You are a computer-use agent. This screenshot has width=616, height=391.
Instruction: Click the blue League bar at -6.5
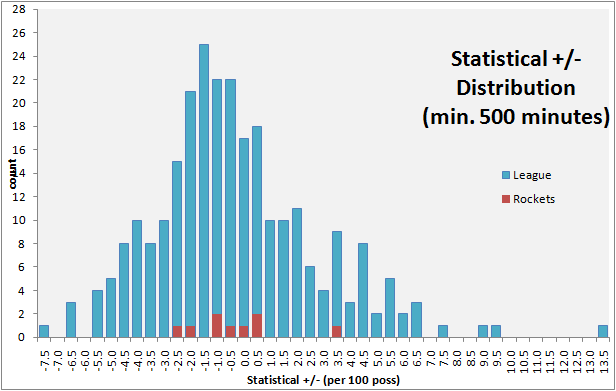coord(71,319)
